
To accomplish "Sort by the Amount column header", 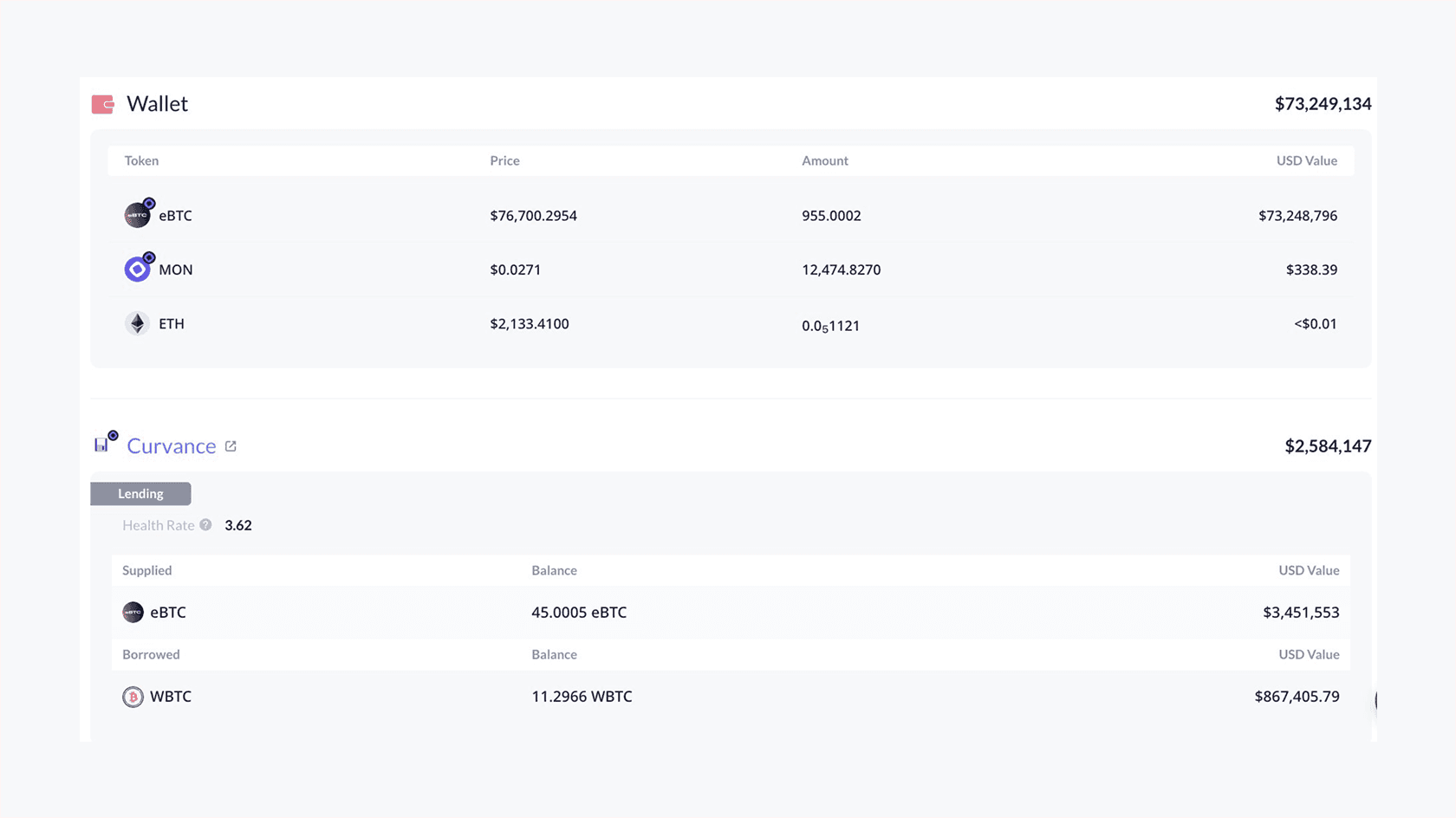I will pyautogui.click(x=825, y=161).
